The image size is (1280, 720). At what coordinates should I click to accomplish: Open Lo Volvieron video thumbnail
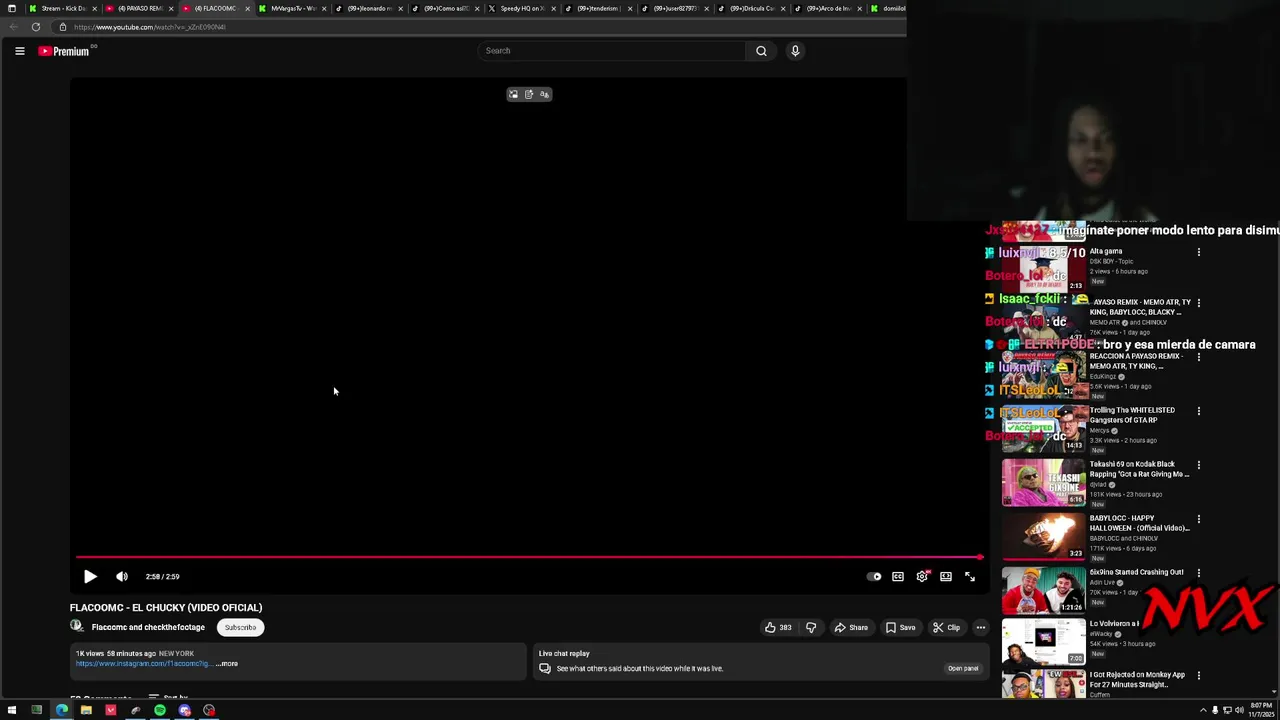pos(1044,644)
